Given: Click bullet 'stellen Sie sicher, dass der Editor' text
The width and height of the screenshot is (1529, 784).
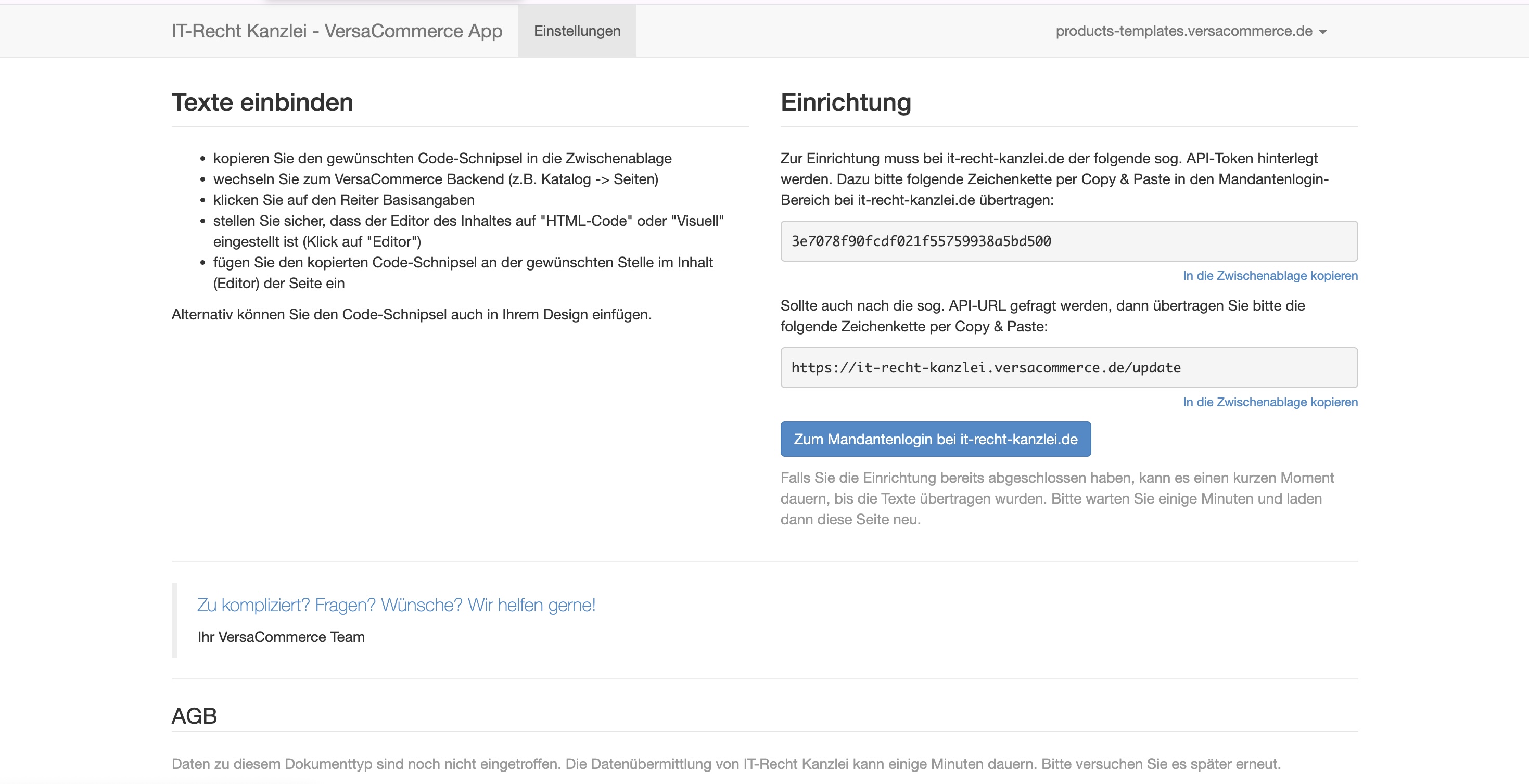Looking at the screenshot, I should 468,231.
